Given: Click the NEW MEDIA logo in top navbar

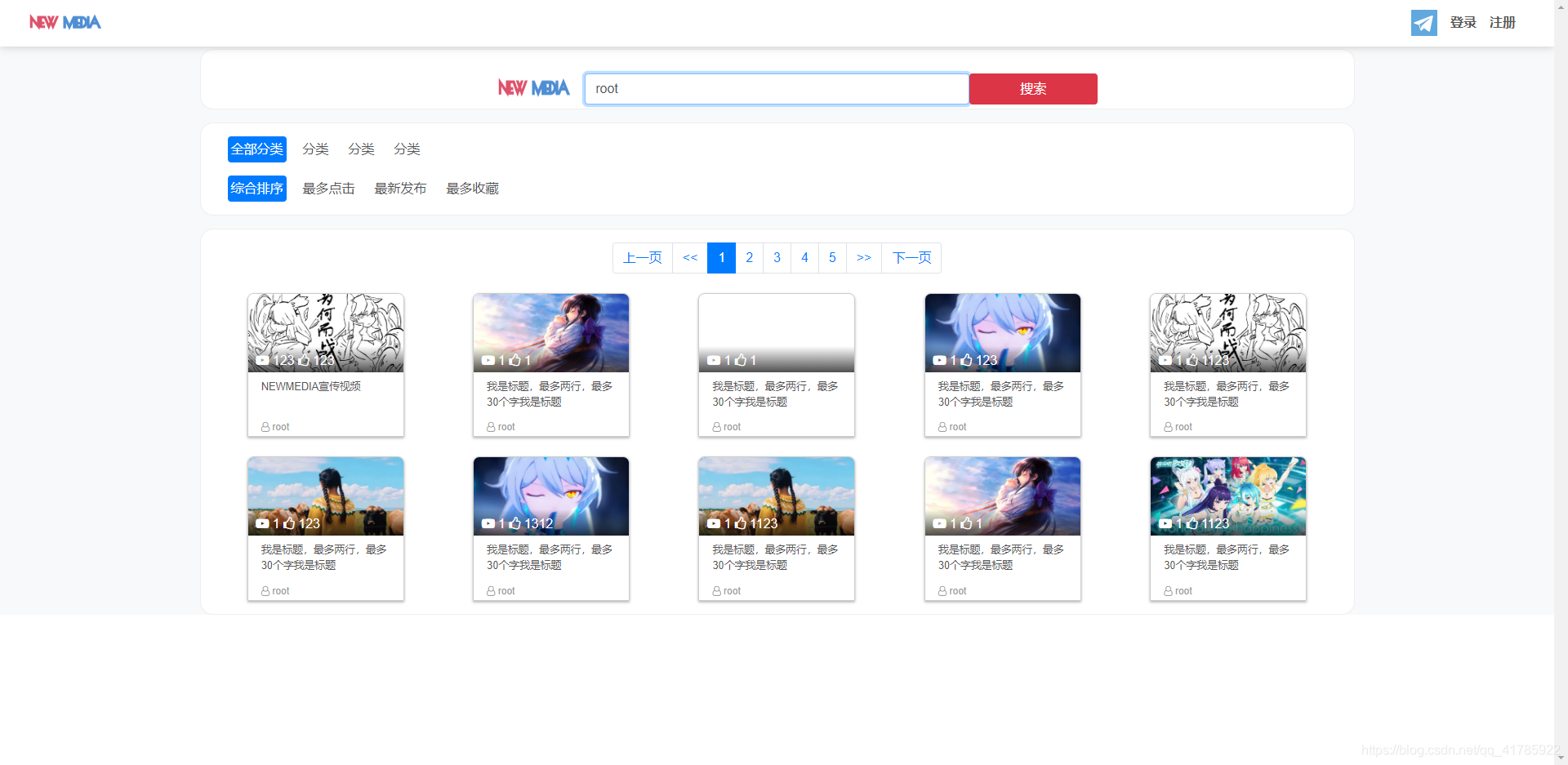Looking at the screenshot, I should click(65, 22).
